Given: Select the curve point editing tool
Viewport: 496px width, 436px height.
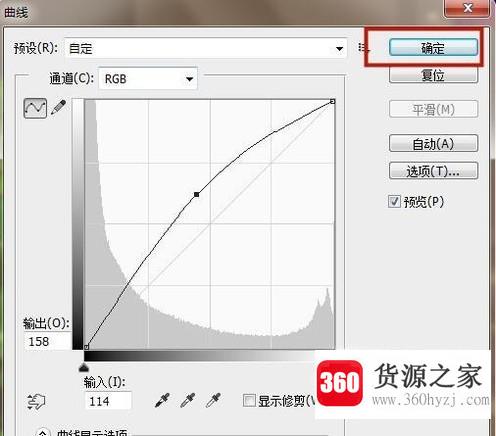Looking at the screenshot, I should [35, 108].
